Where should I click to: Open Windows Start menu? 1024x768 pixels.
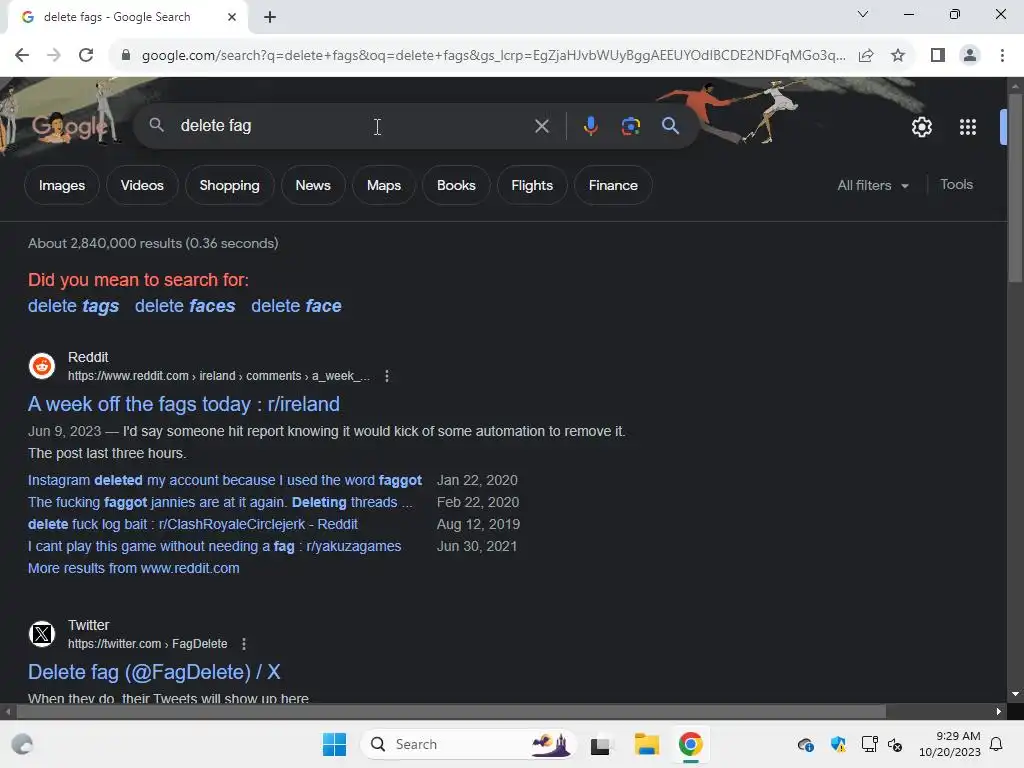pyautogui.click(x=334, y=744)
